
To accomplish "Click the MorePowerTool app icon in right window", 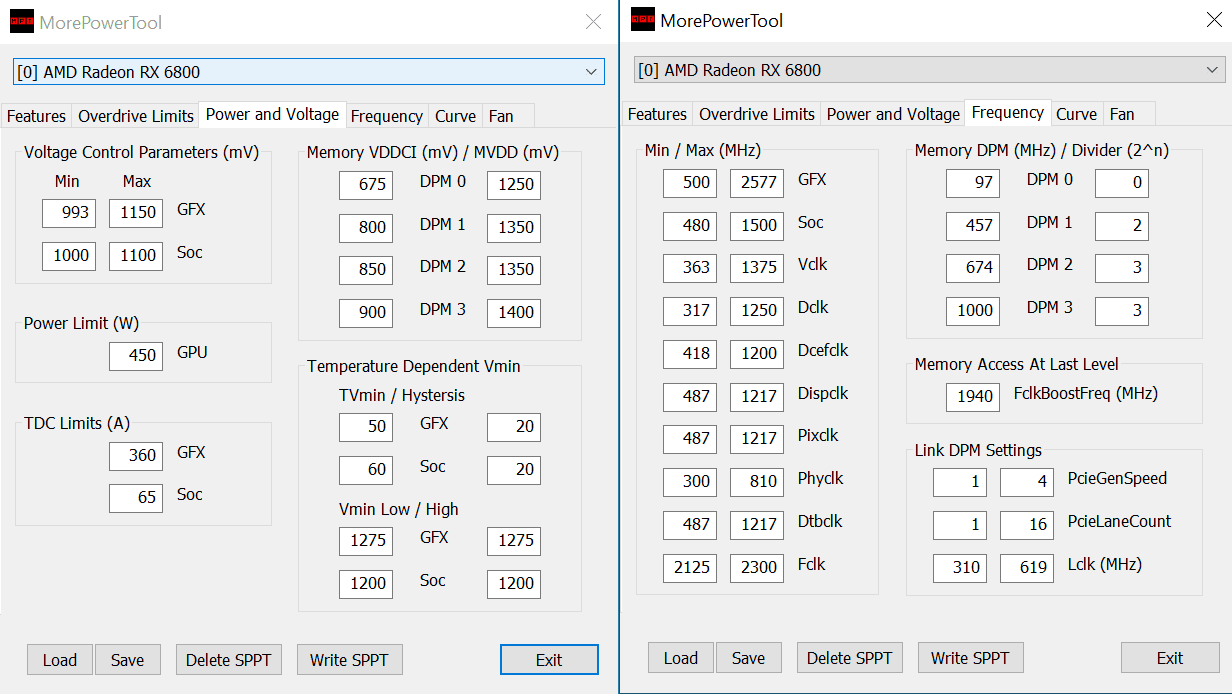I will 643,20.
